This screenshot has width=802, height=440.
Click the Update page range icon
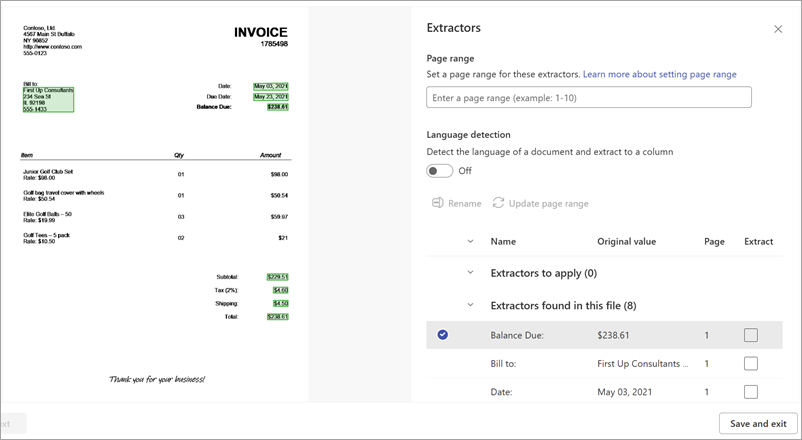pyautogui.click(x=498, y=203)
